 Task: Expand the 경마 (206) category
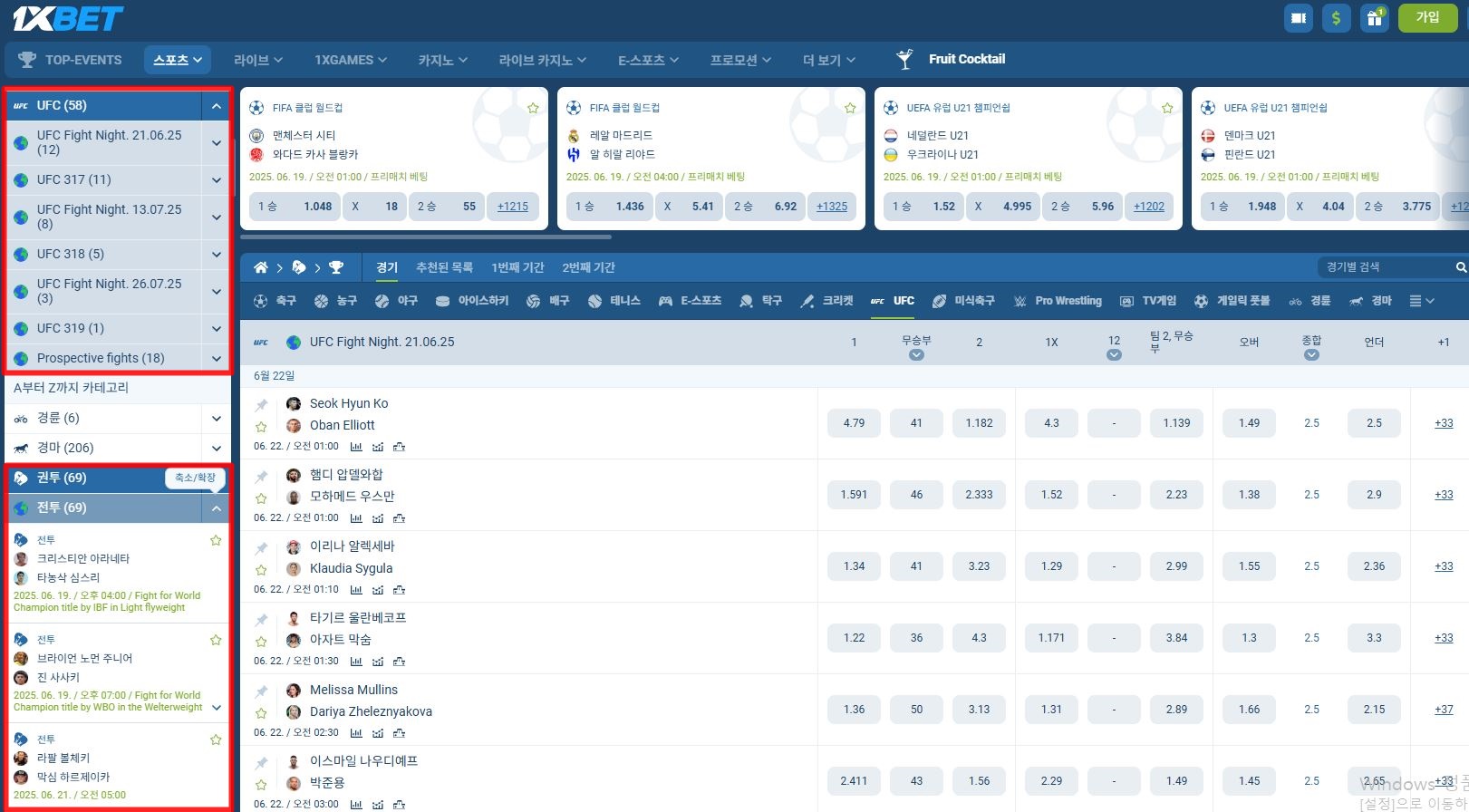(216, 449)
